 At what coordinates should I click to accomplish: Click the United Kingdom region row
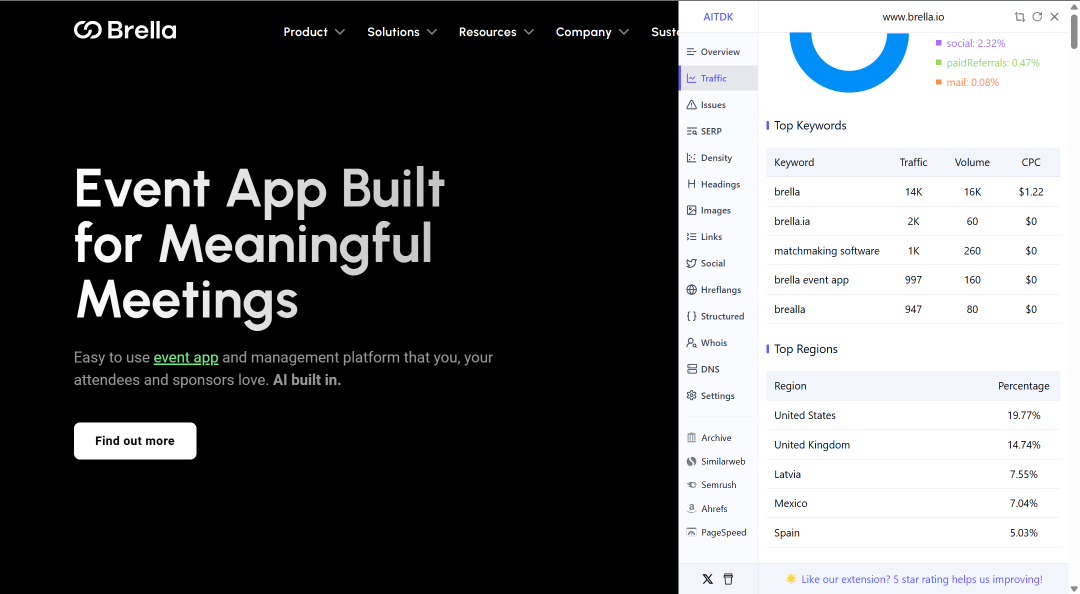click(x=913, y=445)
